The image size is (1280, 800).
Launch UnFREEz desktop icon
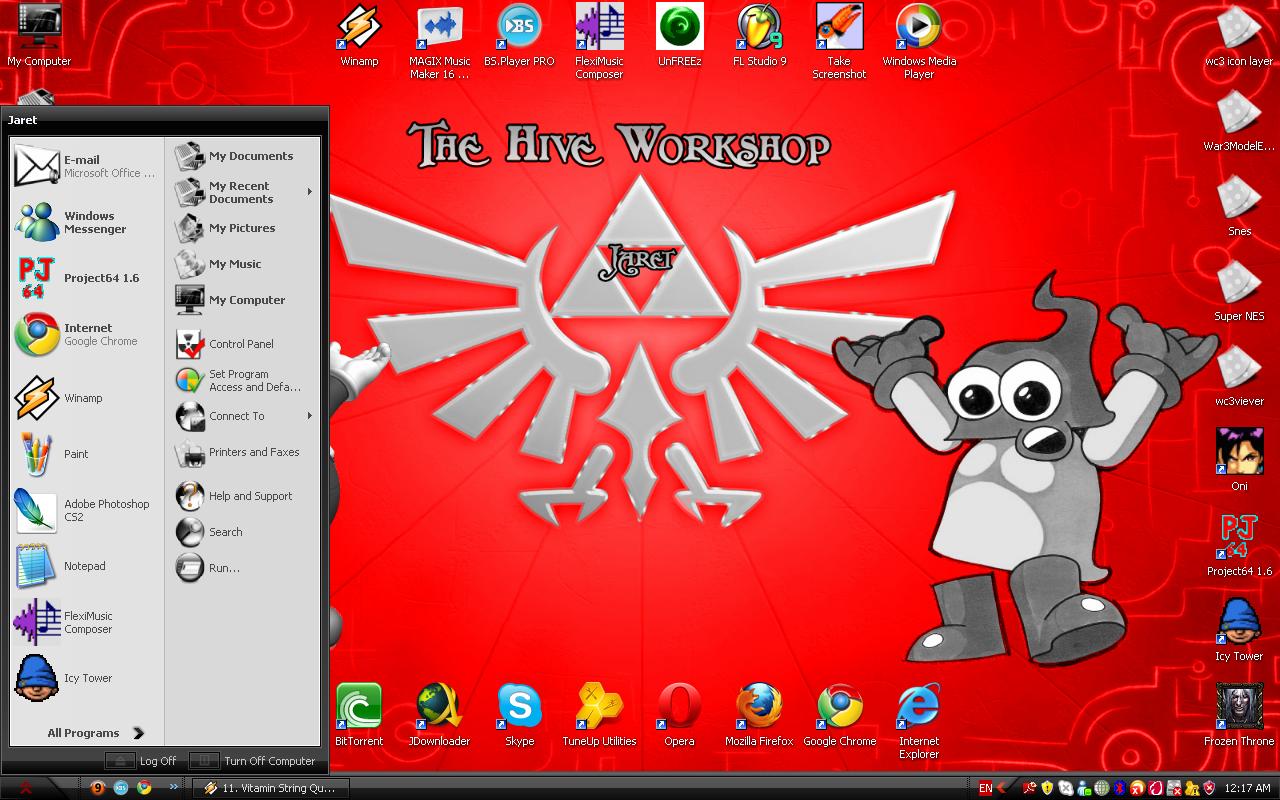(x=679, y=34)
